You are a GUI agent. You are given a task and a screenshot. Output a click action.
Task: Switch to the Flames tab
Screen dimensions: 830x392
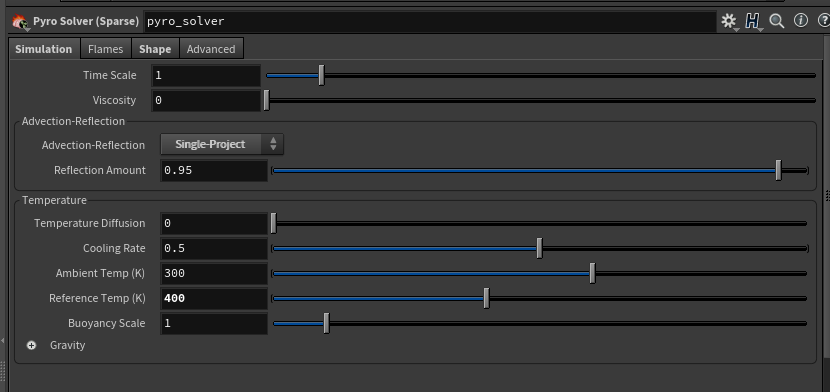click(105, 49)
